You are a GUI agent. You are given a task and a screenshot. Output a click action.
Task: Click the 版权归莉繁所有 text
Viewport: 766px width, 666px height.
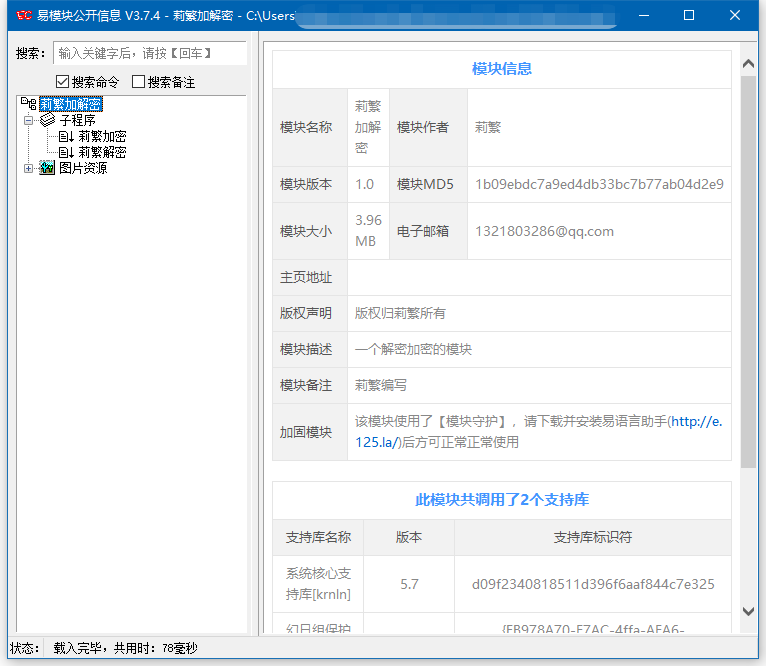click(x=400, y=313)
